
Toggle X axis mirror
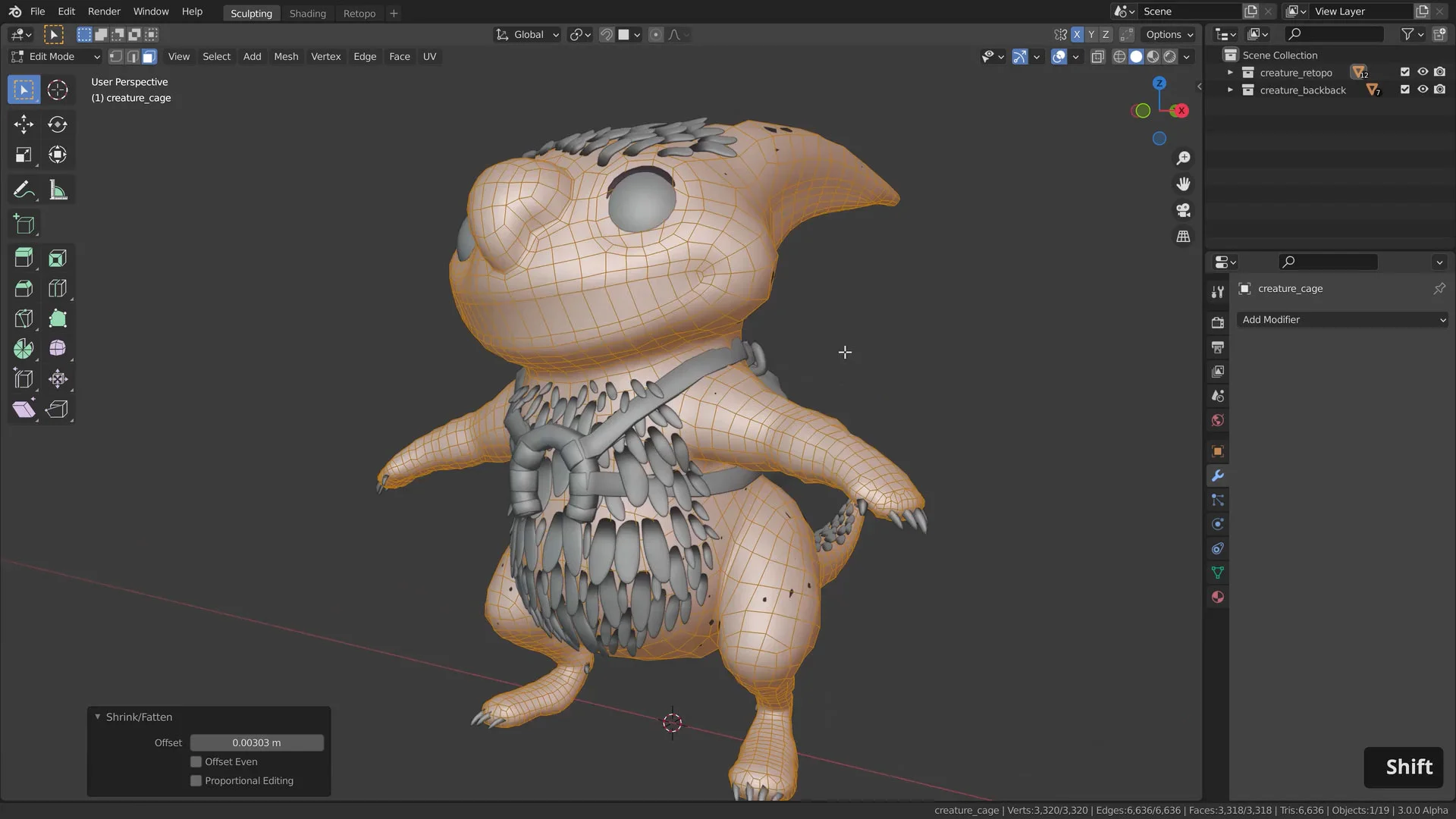(x=1077, y=34)
